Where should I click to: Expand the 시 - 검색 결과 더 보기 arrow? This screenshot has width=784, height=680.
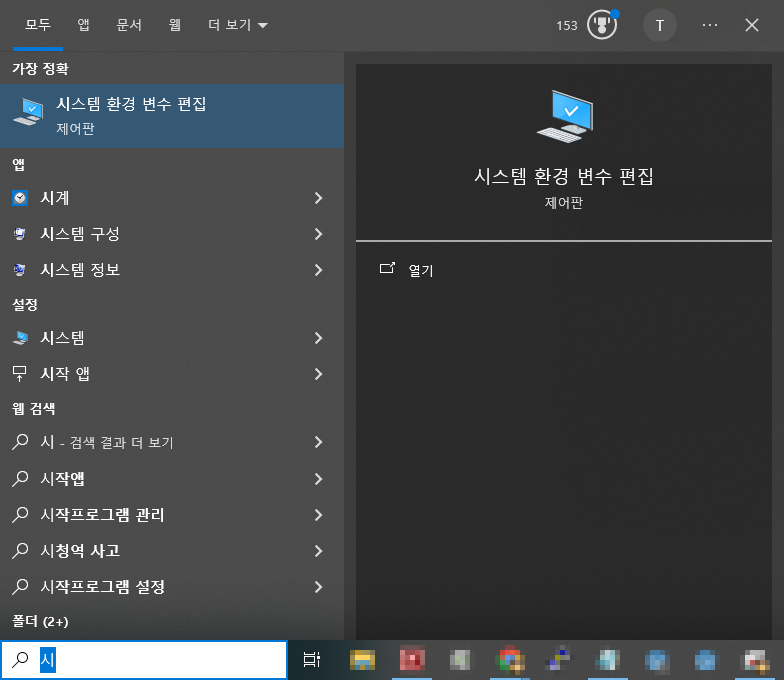[318, 442]
